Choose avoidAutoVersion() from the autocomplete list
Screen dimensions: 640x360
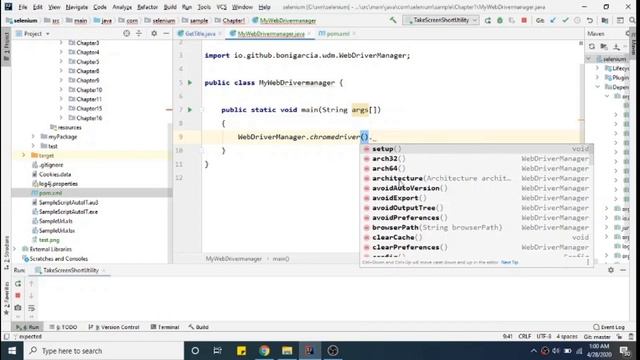476,188
